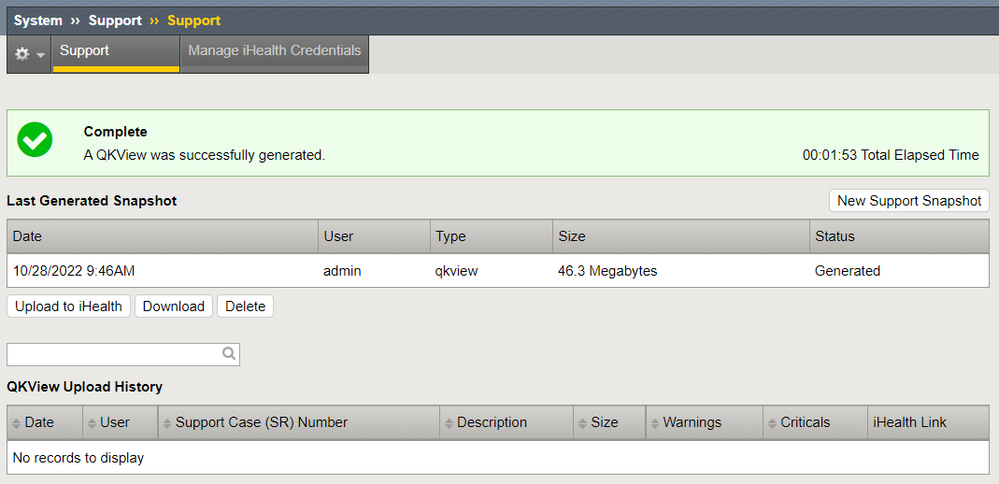Go to first Support breadcrumb
The image size is (999, 484).
pyautogui.click(x=115, y=20)
